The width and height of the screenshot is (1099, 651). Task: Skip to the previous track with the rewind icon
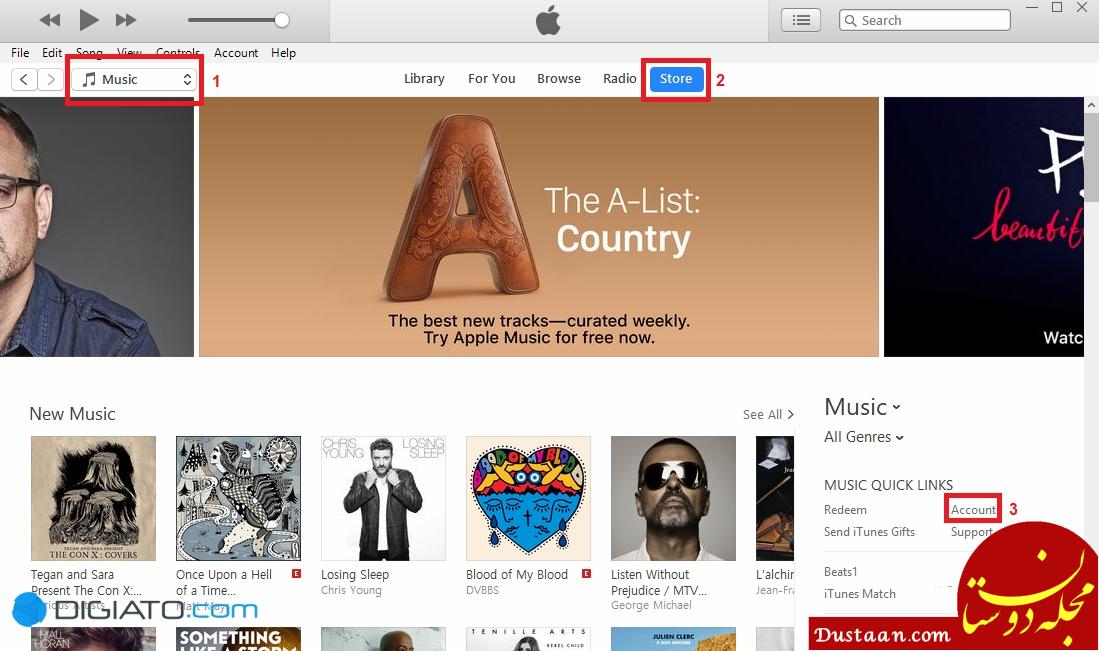[50, 20]
